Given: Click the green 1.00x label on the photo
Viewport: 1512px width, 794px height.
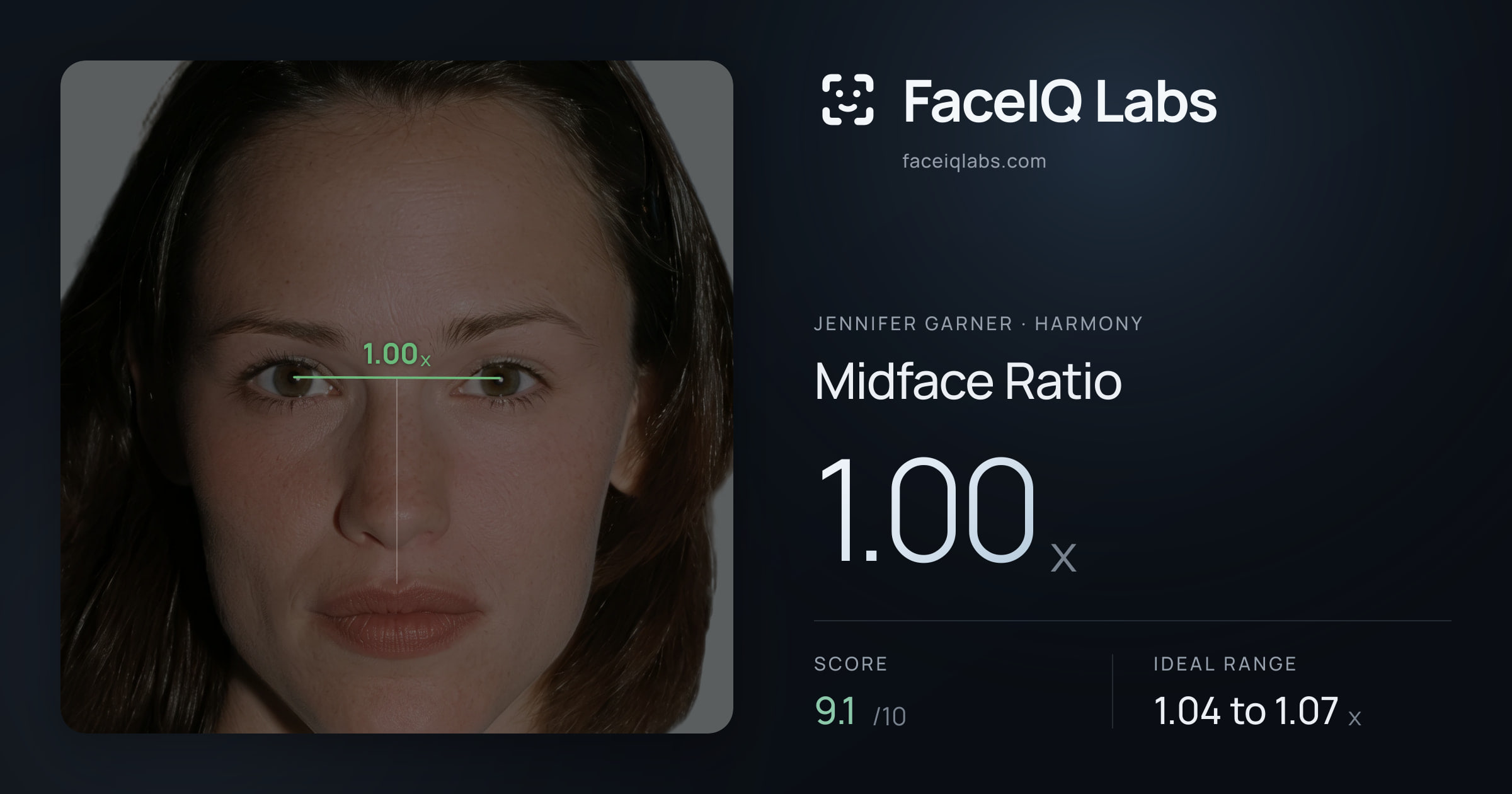Looking at the screenshot, I should pyautogui.click(x=397, y=354).
